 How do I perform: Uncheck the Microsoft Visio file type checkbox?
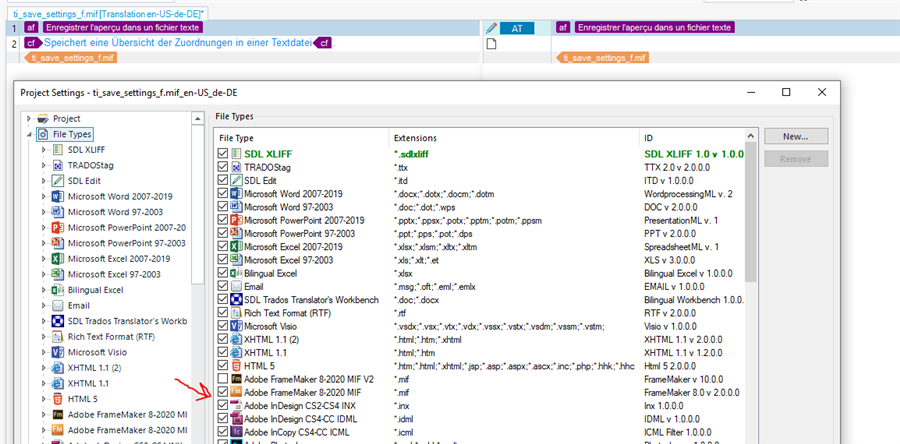tap(223, 326)
